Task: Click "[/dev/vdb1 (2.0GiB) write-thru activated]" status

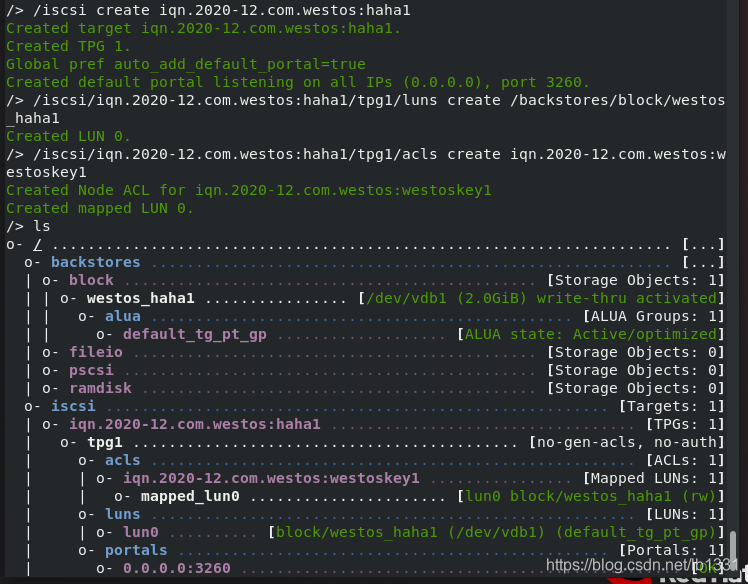Action: pos(541,298)
